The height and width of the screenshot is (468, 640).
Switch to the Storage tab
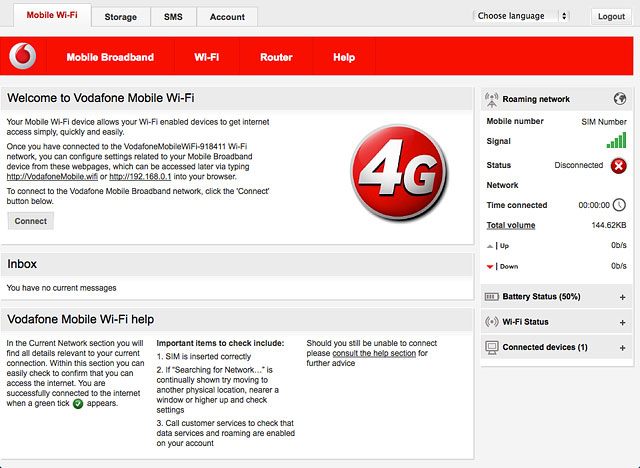tap(120, 17)
